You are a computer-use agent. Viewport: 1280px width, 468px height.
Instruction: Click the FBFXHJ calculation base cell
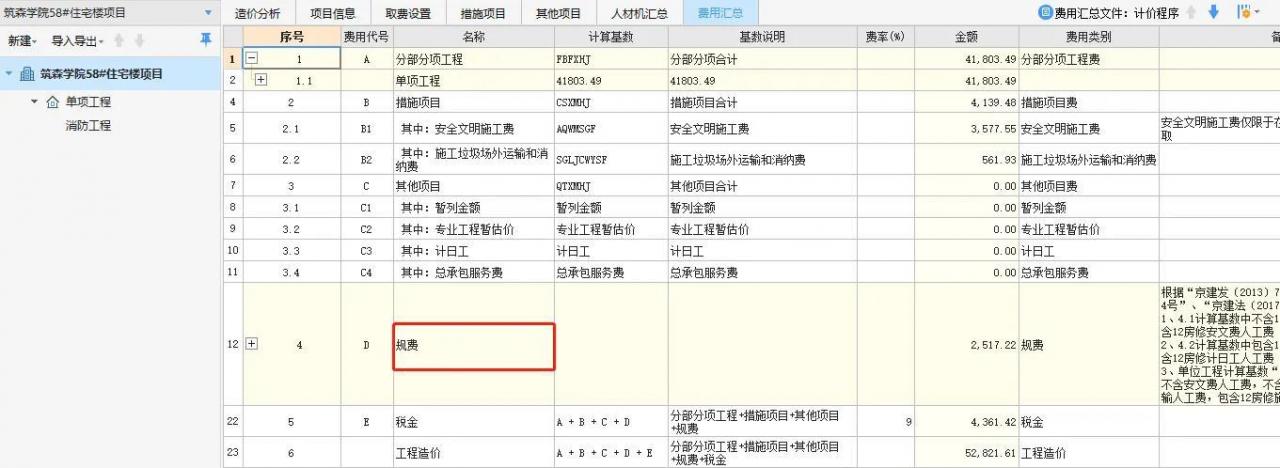click(x=610, y=59)
